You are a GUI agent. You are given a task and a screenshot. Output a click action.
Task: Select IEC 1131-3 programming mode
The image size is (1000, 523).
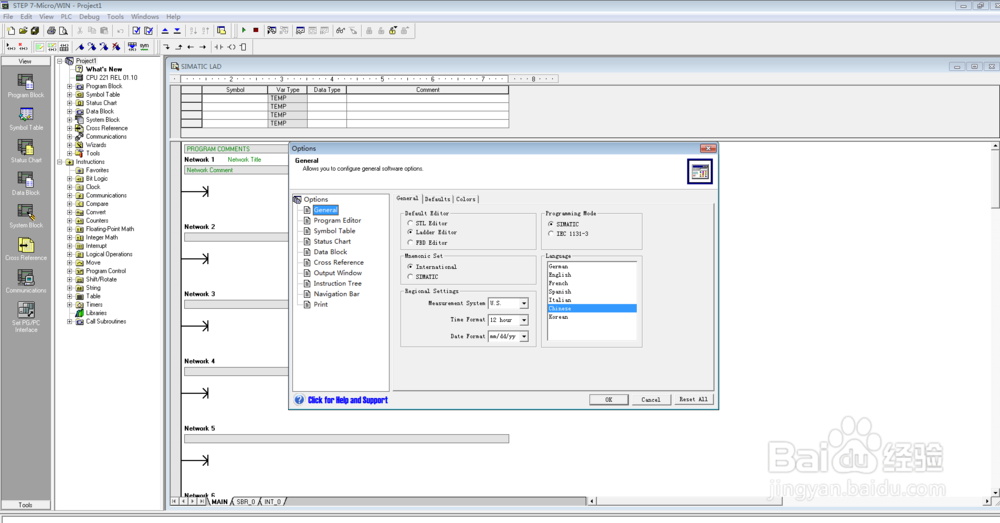[551, 234]
